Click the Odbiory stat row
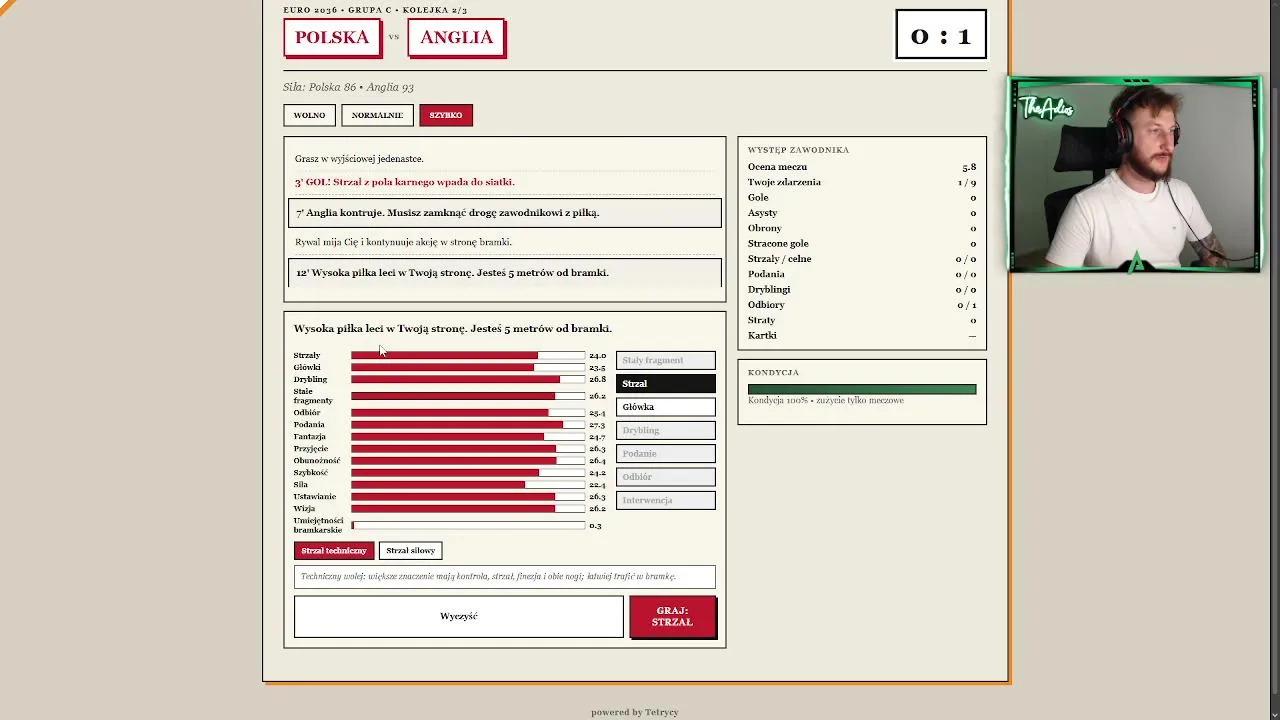 862,305
